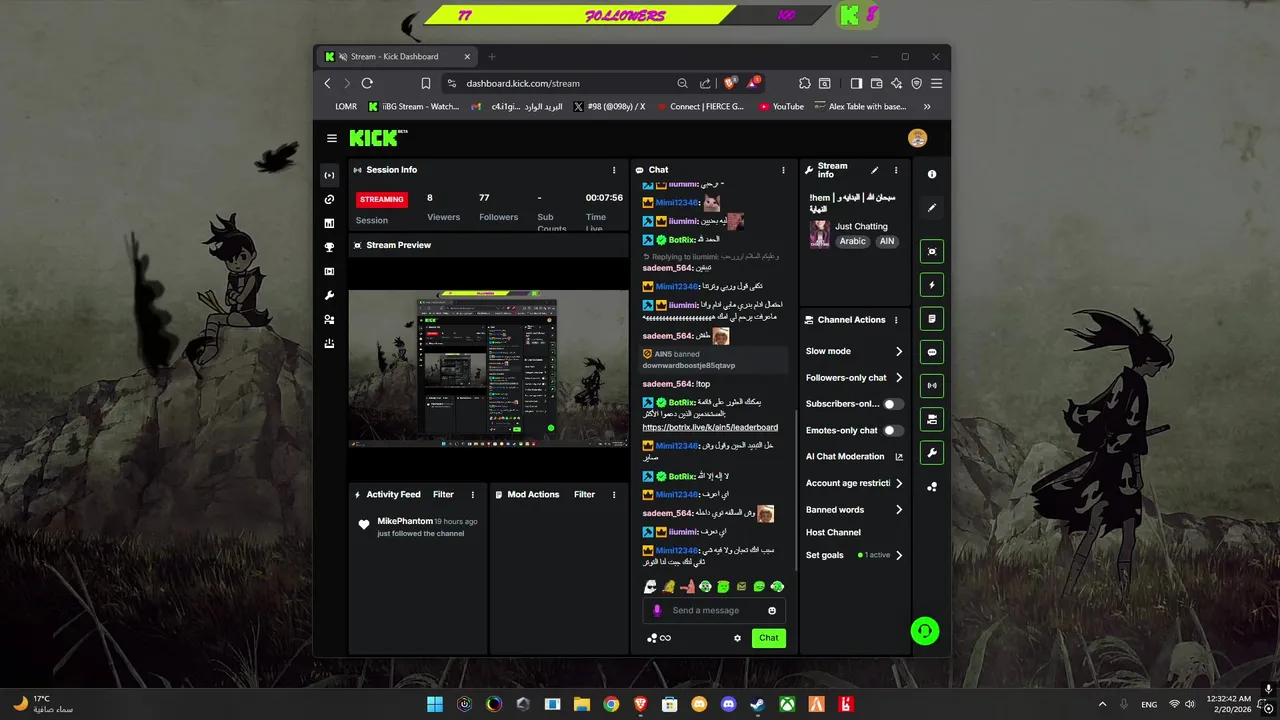Open the Stream section in the left sidebar
The height and width of the screenshot is (720, 1280).
[329, 175]
